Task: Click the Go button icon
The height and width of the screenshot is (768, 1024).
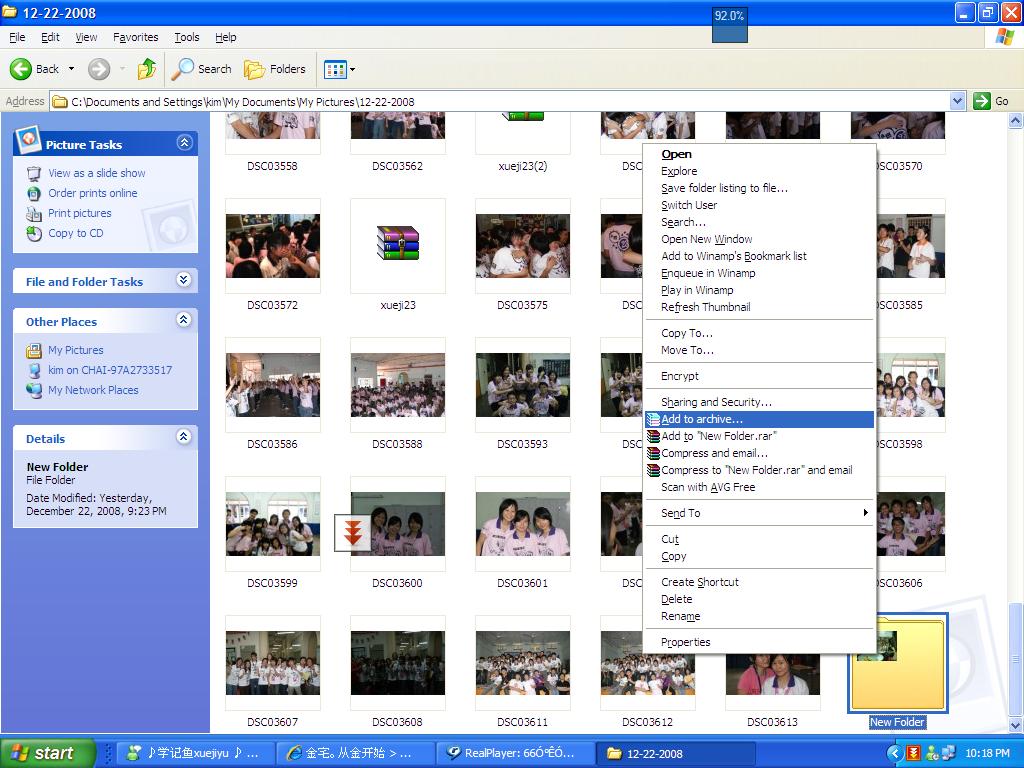Action: (982, 101)
